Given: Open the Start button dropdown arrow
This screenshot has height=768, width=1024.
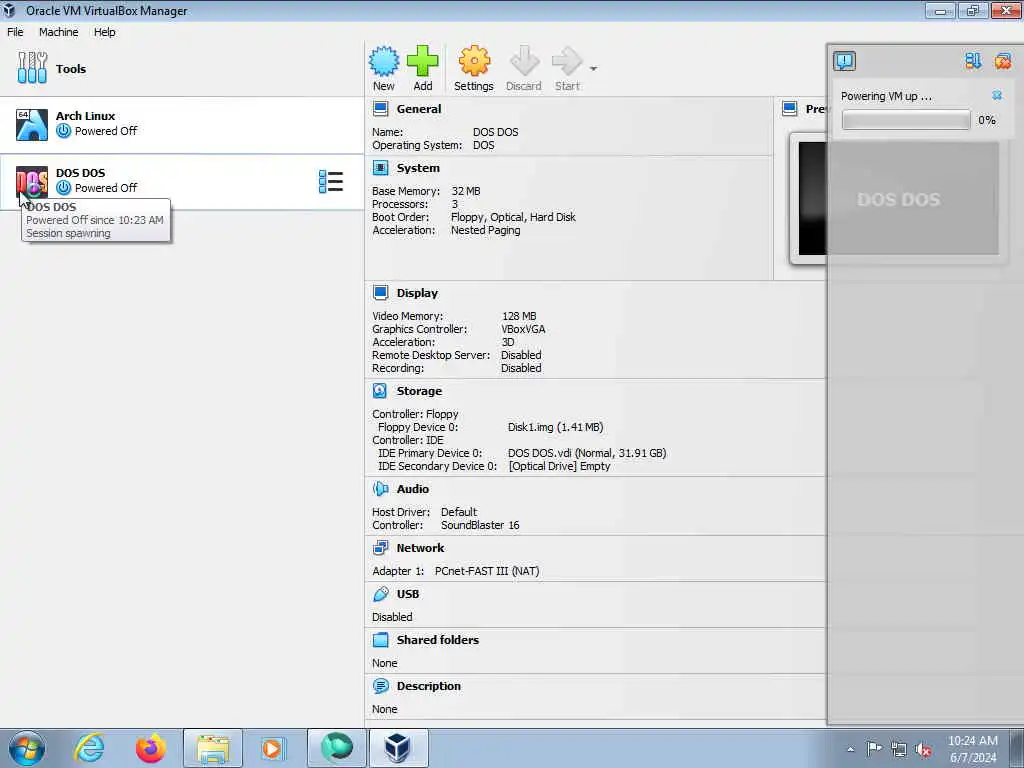Looking at the screenshot, I should pos(593,69).
